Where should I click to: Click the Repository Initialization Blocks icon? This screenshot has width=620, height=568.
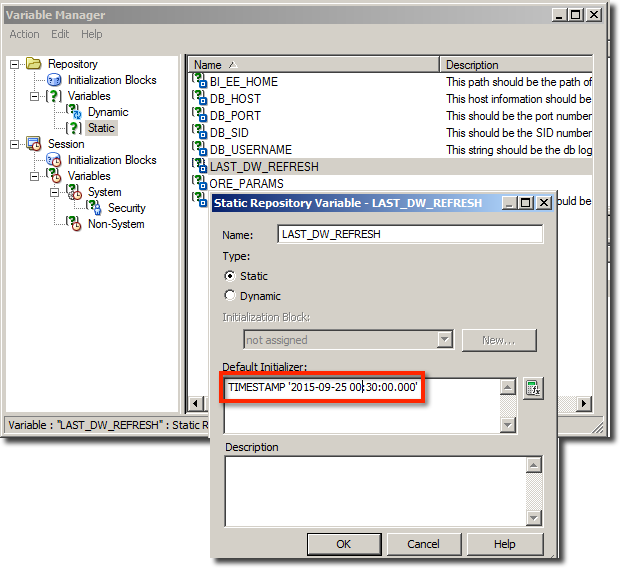point(54,80)
